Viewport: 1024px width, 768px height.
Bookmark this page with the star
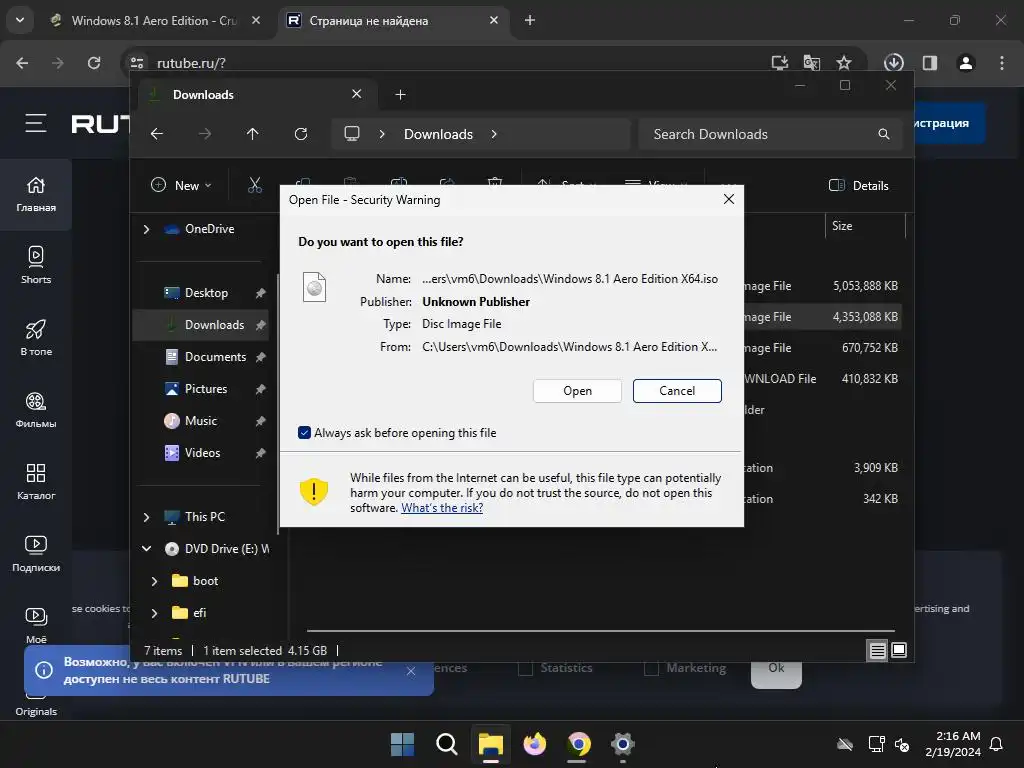click(x=844, y=63)
